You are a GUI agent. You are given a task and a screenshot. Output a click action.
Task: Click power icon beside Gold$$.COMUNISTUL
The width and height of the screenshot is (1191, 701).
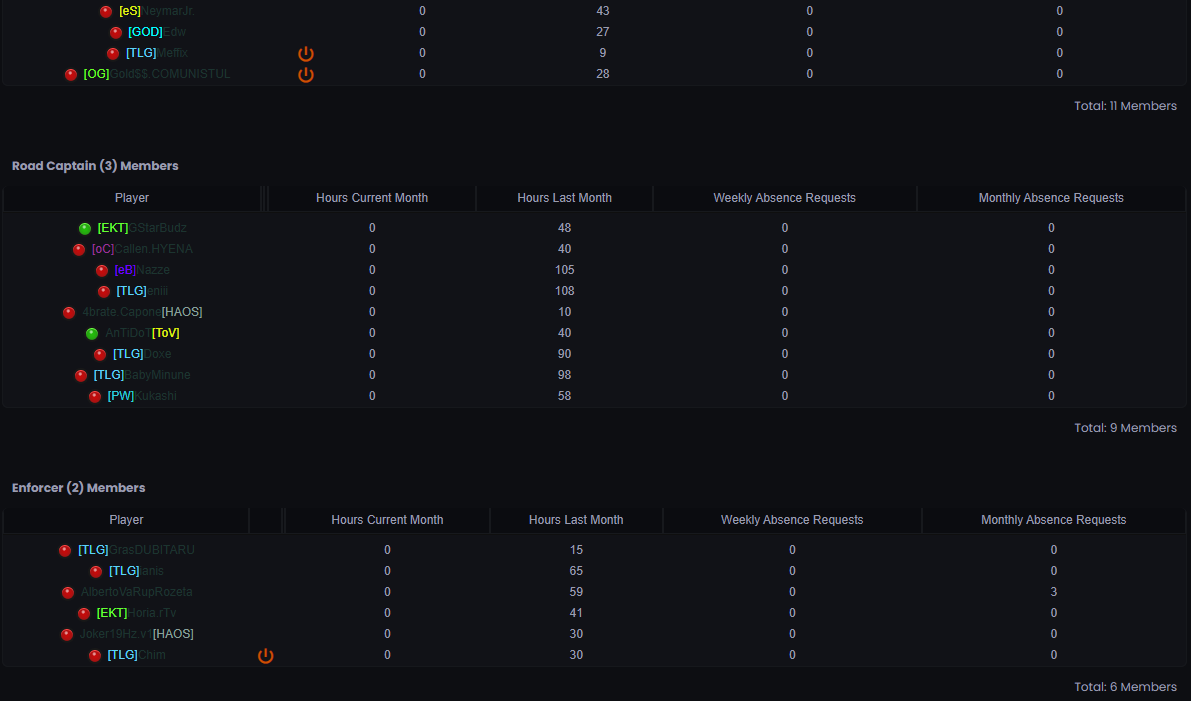click(306, 74)
